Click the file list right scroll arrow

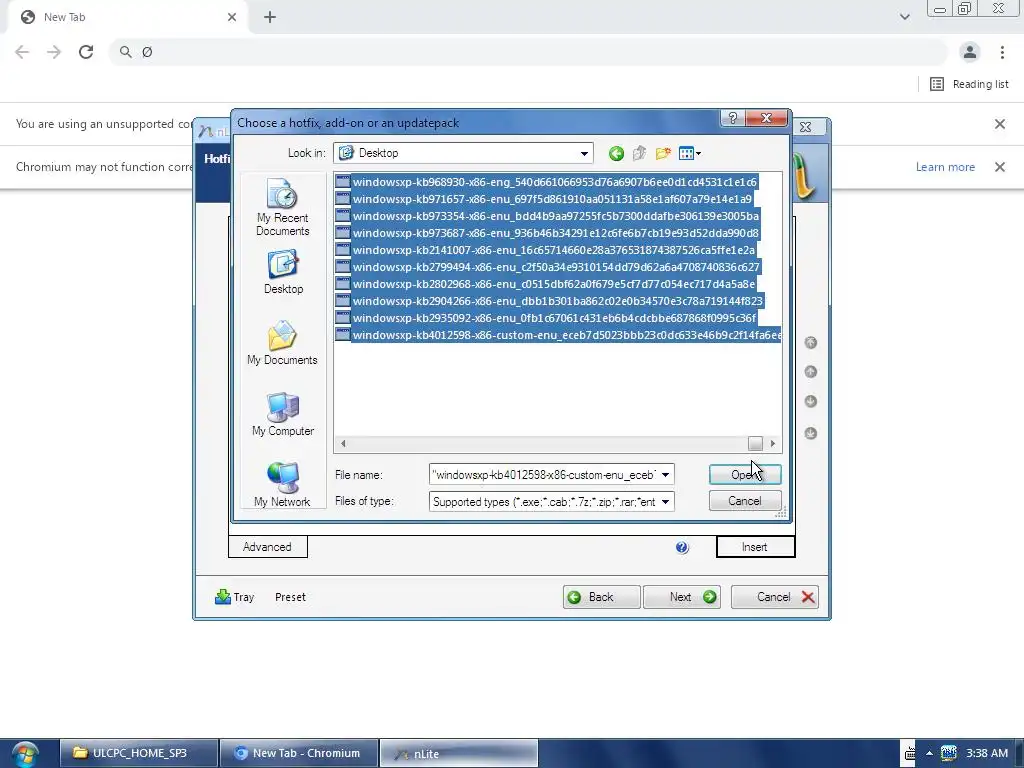click(773, 443)
